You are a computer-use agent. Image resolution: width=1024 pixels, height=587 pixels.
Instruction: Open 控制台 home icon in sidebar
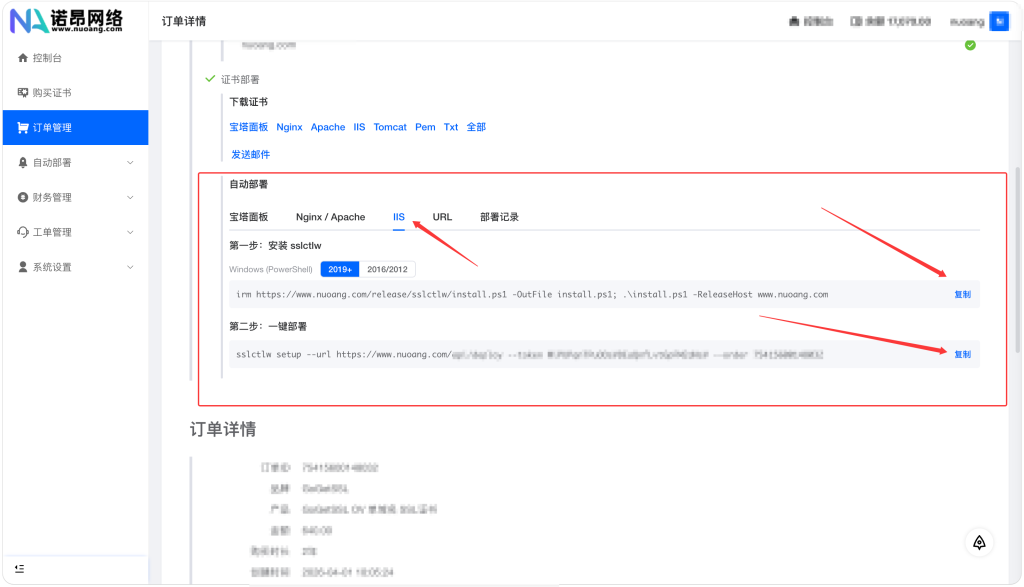(23, 58)
